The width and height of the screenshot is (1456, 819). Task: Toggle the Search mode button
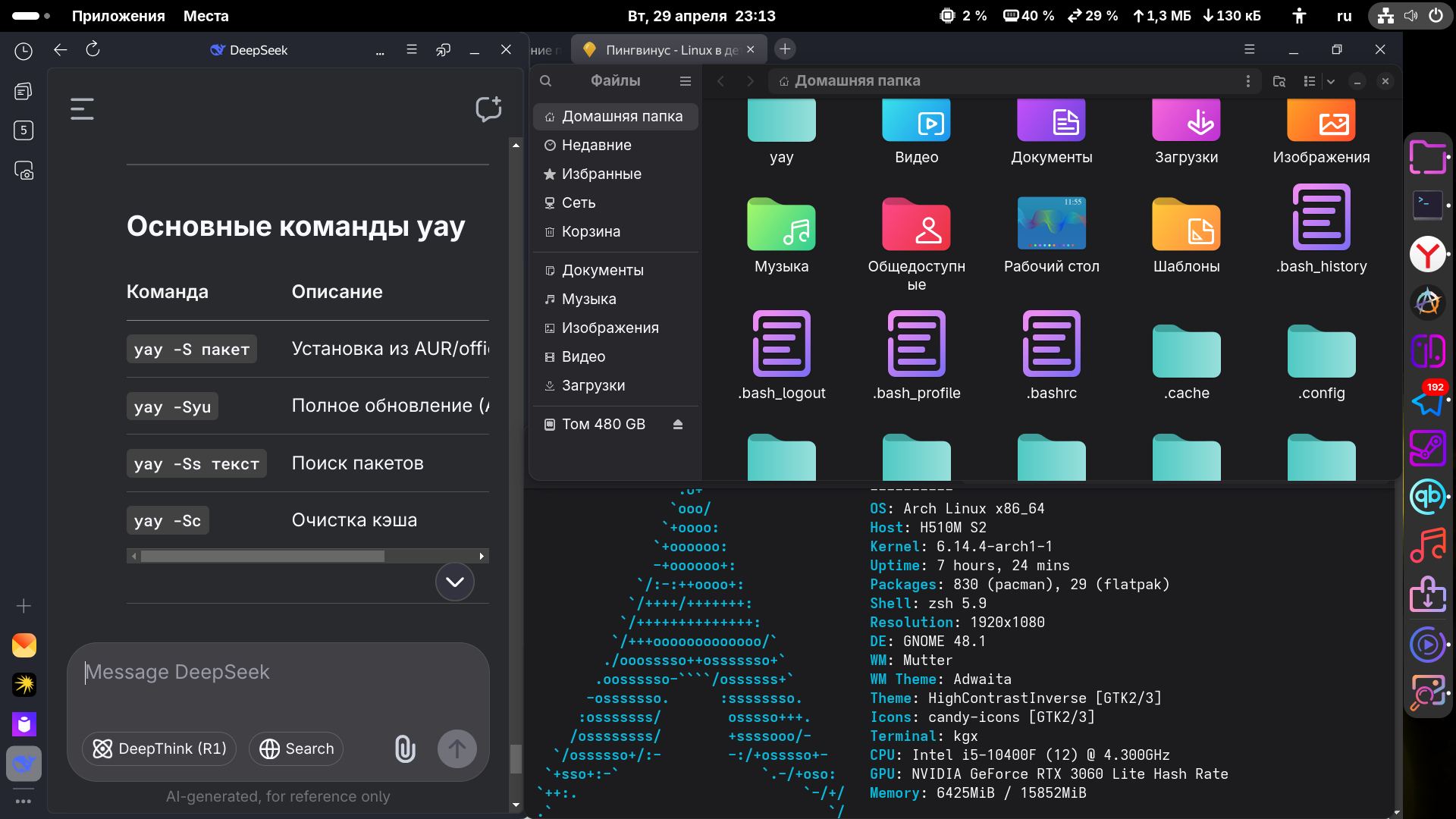(297, 749)
